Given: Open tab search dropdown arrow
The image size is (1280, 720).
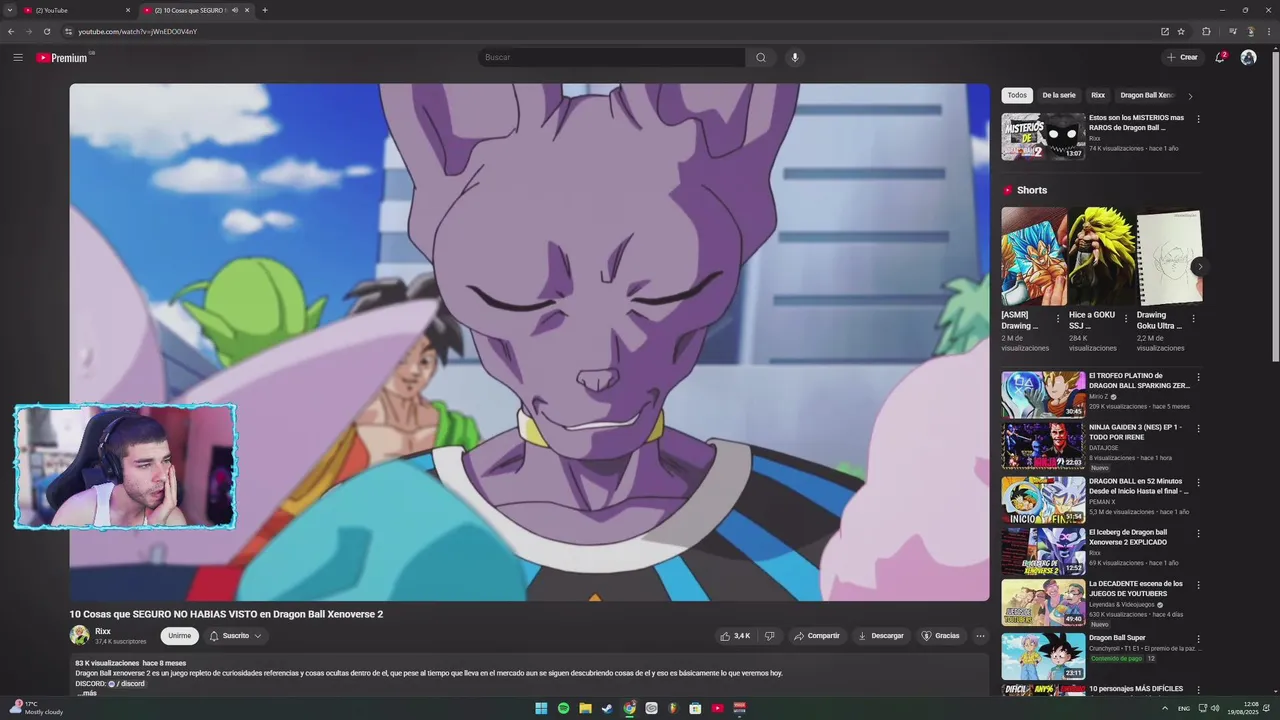Looking at the screenshot, I should click(10, 10).
